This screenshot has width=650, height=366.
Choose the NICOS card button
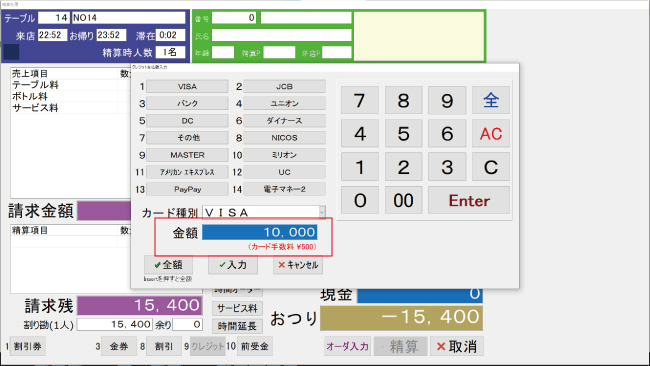(284, 138)
